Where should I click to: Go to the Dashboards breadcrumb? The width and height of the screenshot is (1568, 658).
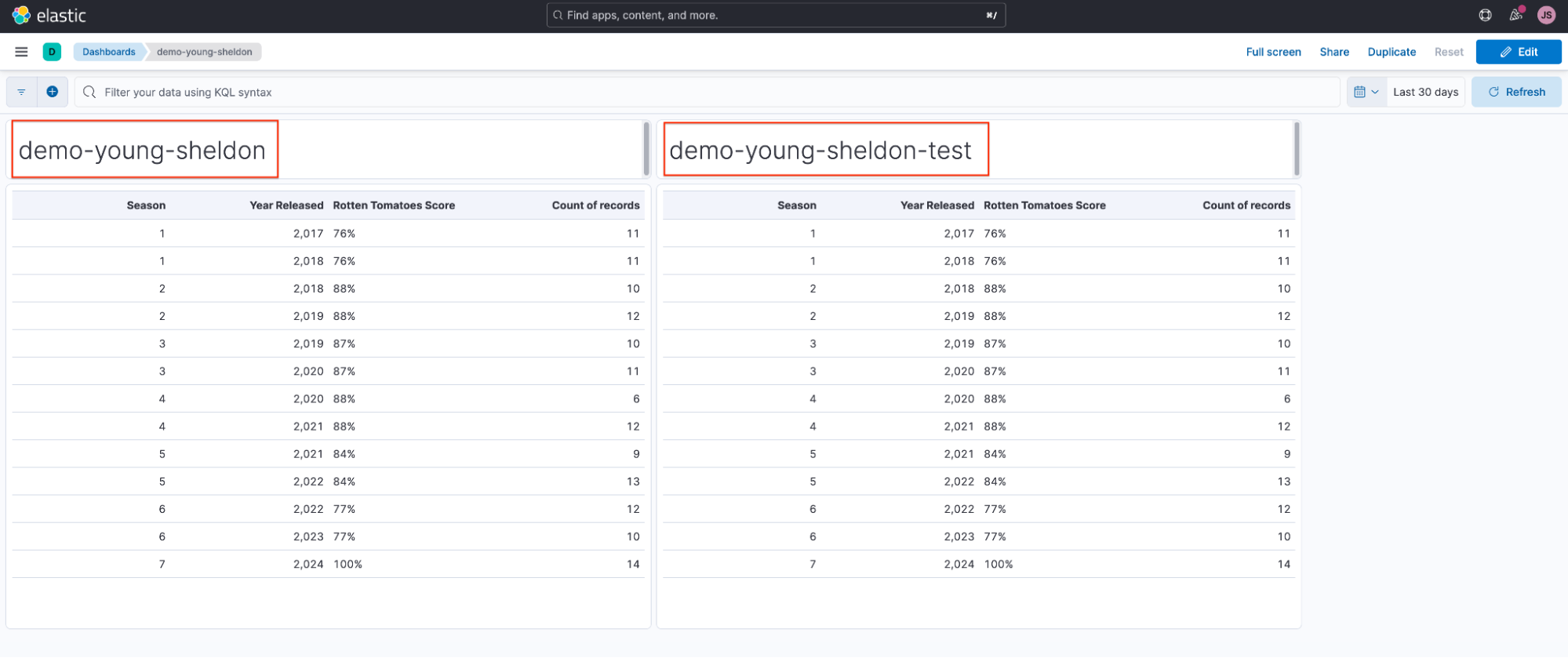109,52
